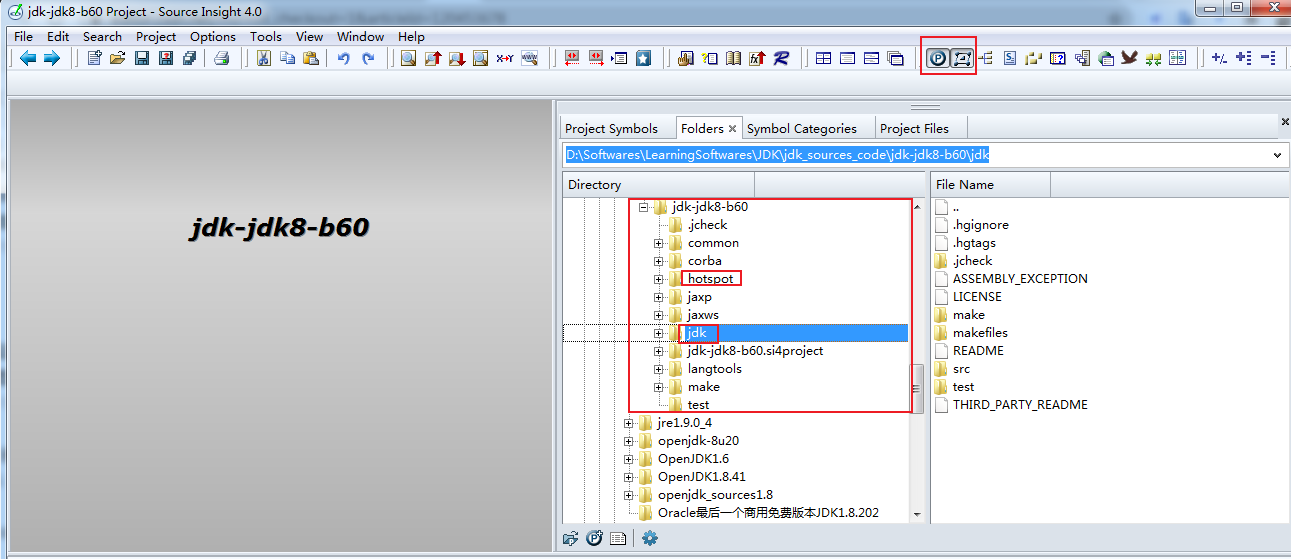Screen dimensions: 1291x559
Task: Open the folder path dropdown arrow
Action: coord(1277,155)
